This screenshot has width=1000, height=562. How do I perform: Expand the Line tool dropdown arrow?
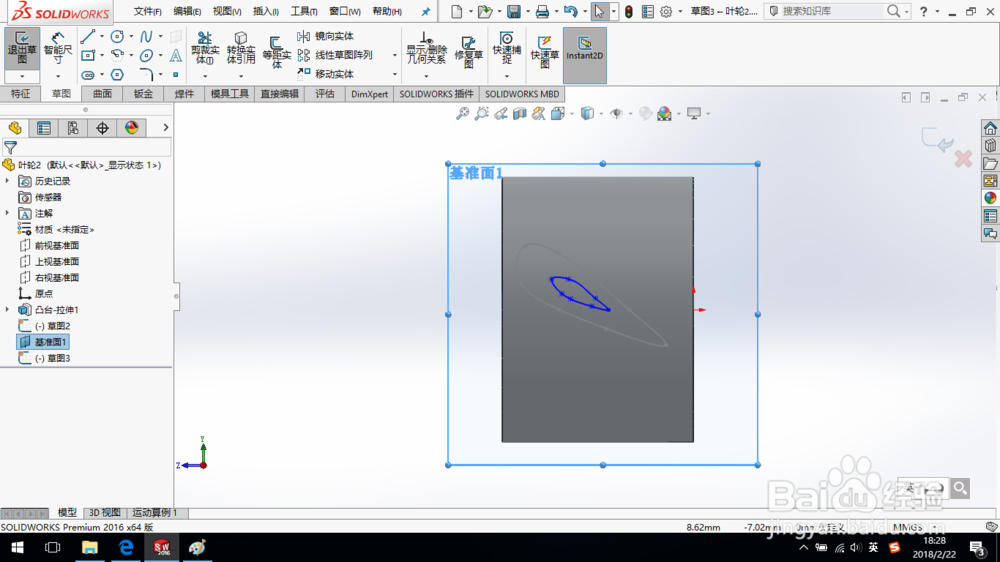pos(101,36)
